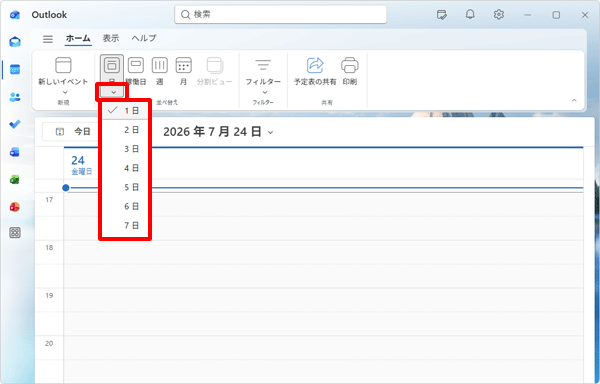
Task: Click the 分割ビュー split view icon
Action: pyautogui.click(x=214, y=71)
